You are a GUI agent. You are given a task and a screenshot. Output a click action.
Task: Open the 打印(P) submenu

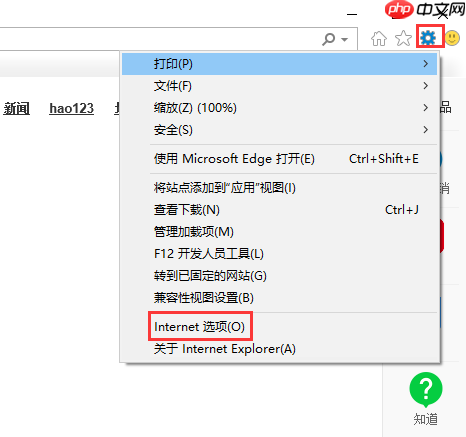(x=279, y=64)
